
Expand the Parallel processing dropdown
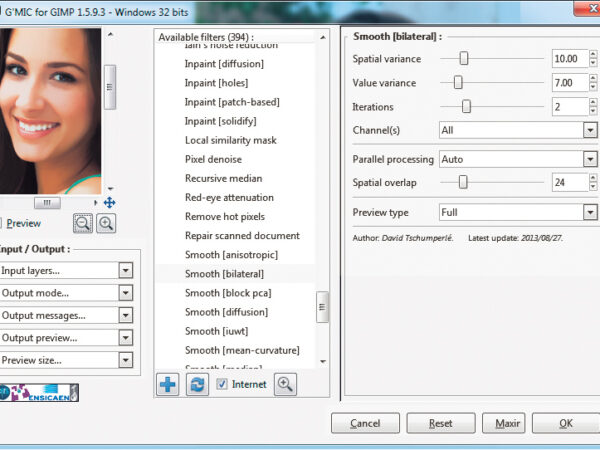point(518,159)
